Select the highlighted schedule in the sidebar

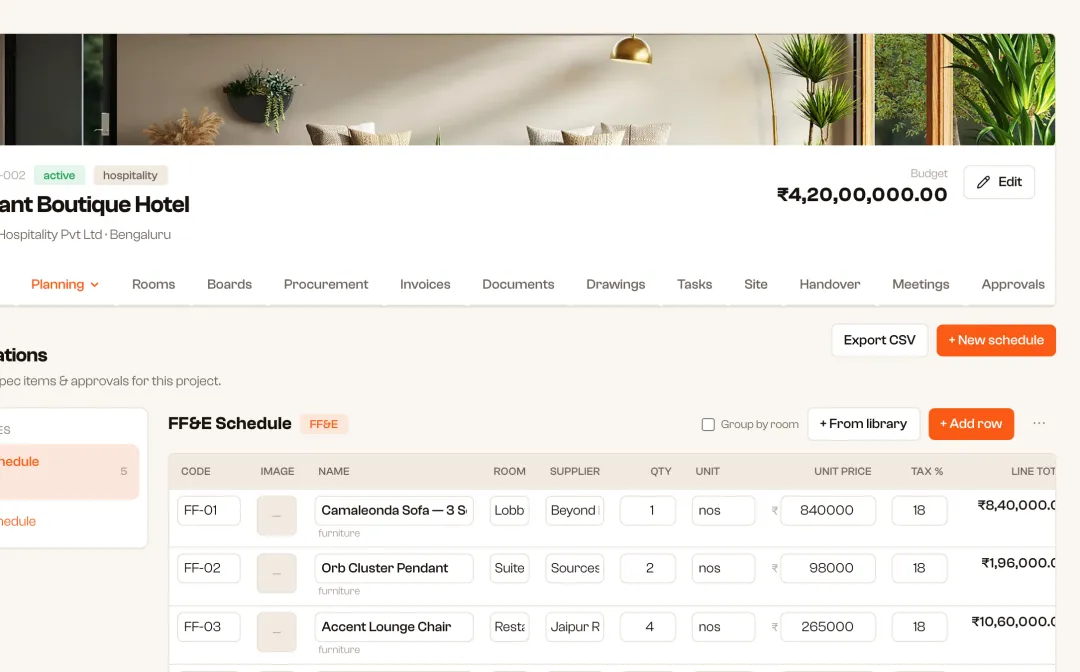coord(69,472)
